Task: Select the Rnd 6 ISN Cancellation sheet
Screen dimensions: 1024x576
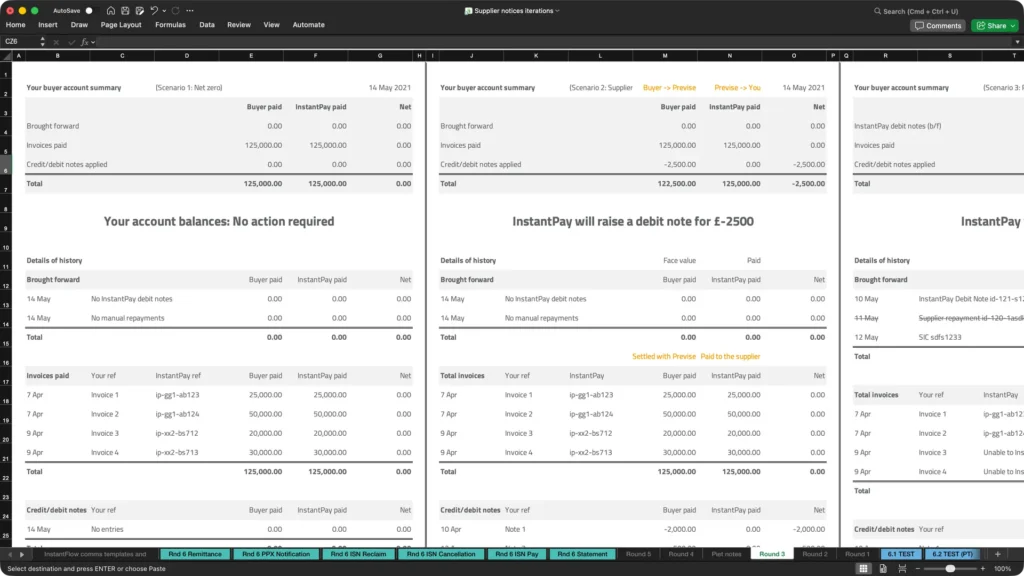Action: click(x=443, y=554)
